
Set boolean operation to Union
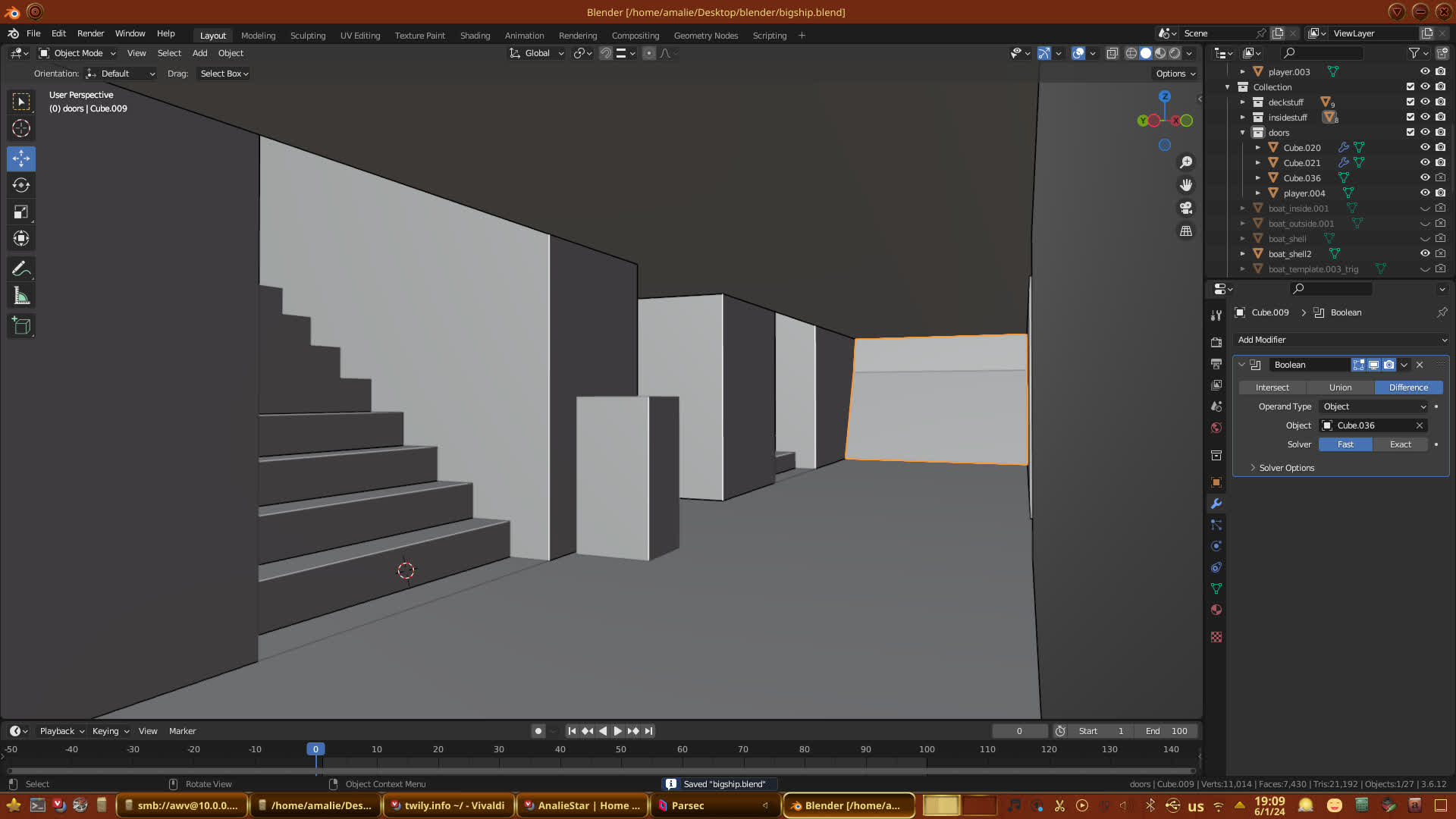pos(1340,388)
